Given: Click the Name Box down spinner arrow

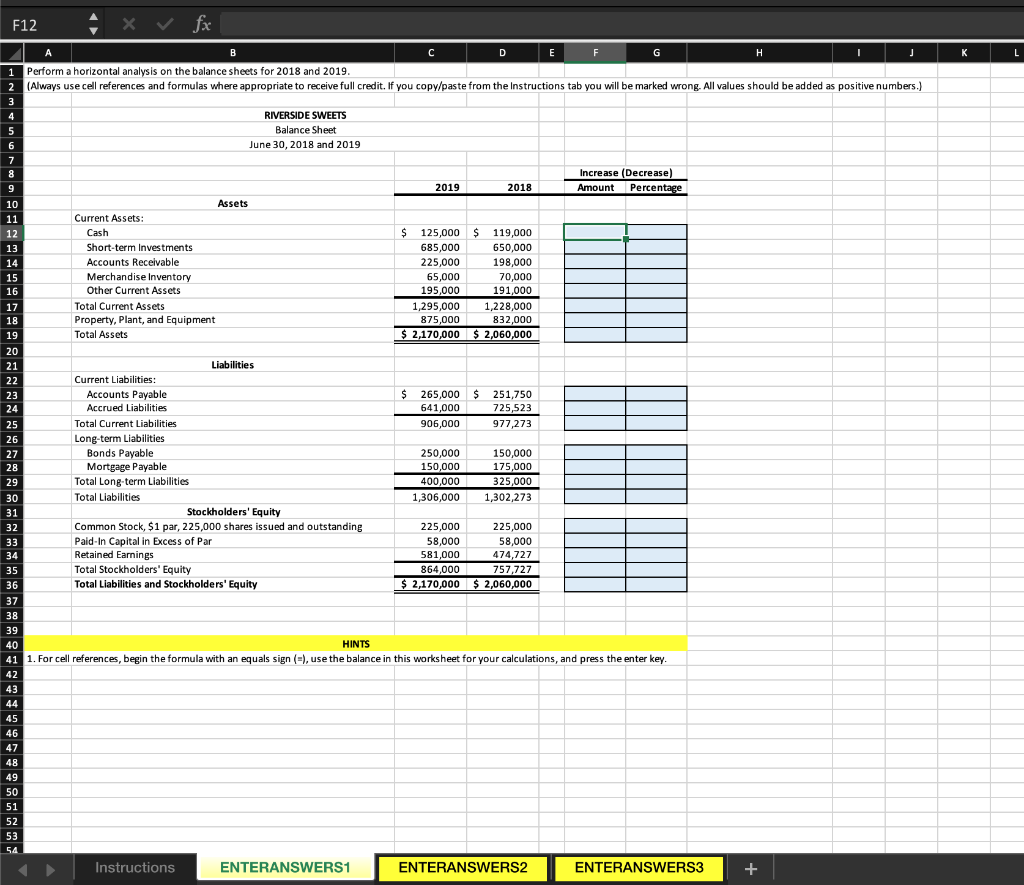Looking at the screenshot, I should tap(91, 28).
